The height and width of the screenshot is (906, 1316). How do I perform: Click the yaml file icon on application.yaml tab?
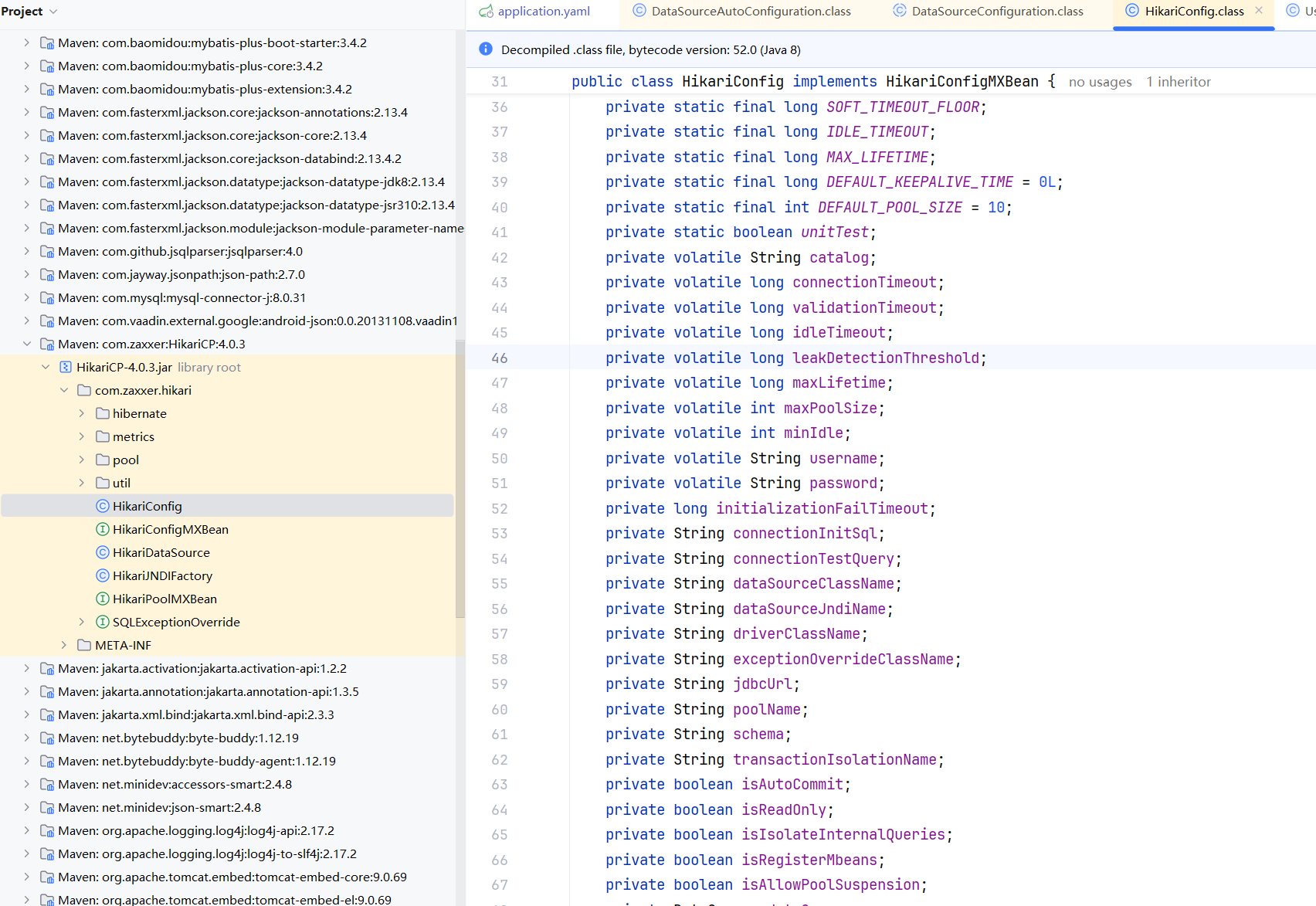pyautogui.click(x=486, y=11)
